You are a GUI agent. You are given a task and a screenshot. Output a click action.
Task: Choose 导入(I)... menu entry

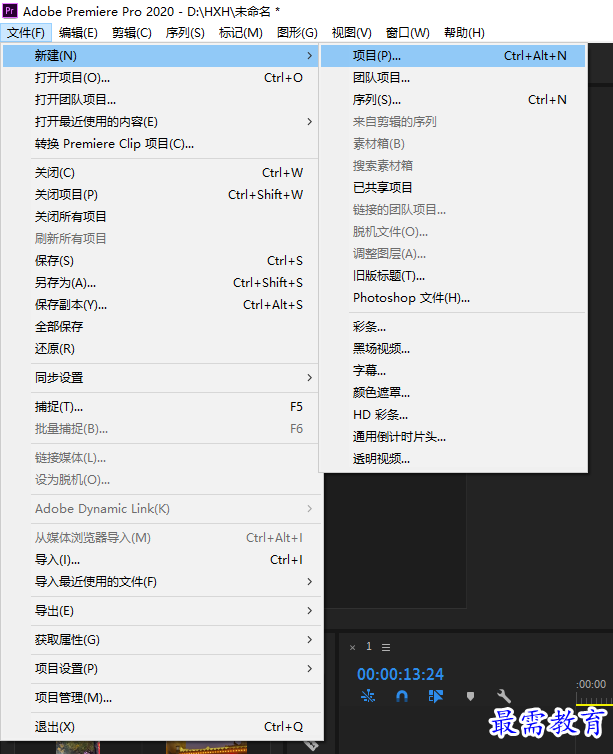click(161, 560)
